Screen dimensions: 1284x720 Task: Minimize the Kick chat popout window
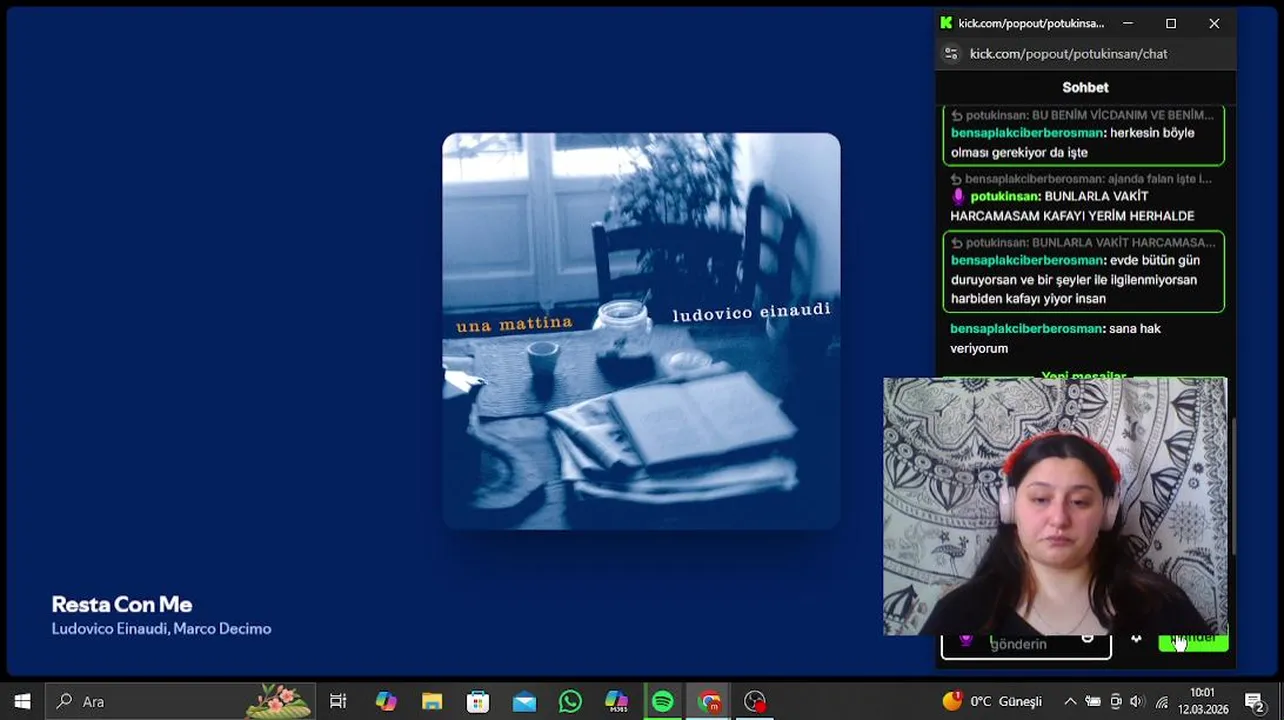click(x=1128, y=23)
